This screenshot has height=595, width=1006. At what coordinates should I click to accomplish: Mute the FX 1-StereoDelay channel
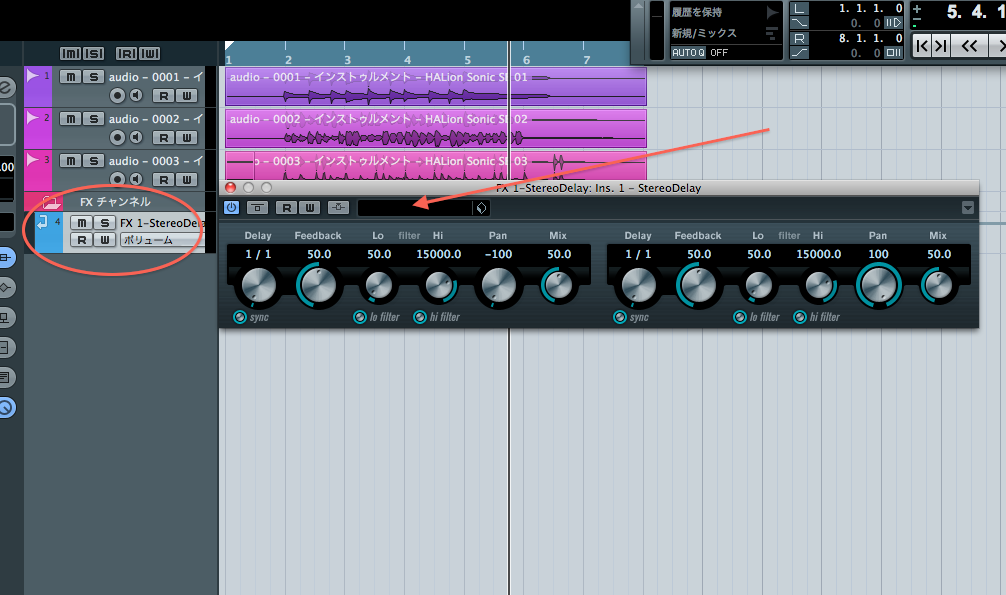coord(81,223)
